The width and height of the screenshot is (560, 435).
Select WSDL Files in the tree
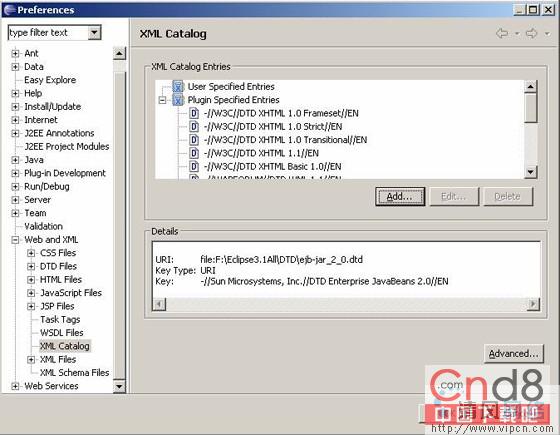61,333
